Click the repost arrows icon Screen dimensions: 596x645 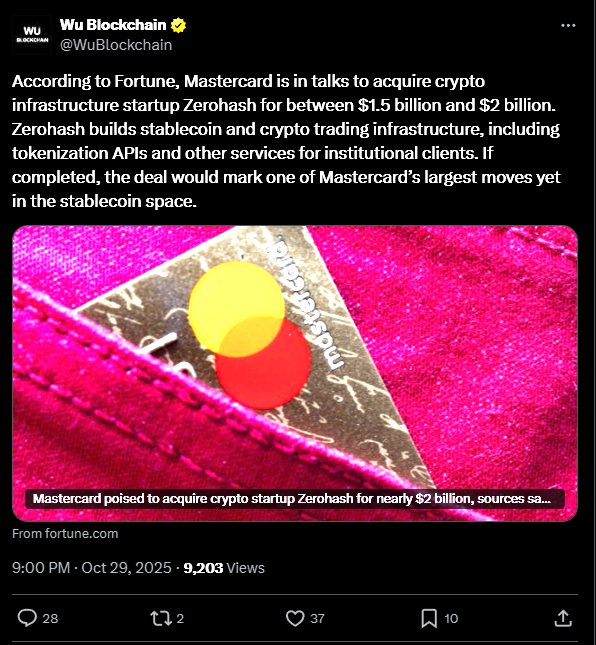161,618
